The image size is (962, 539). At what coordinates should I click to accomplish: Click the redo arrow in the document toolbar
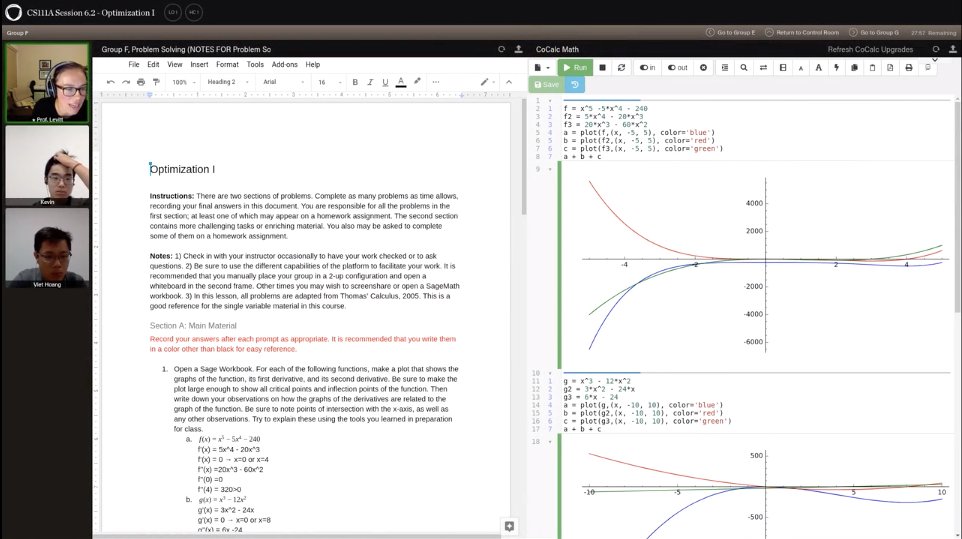click(x=126, y=82)
